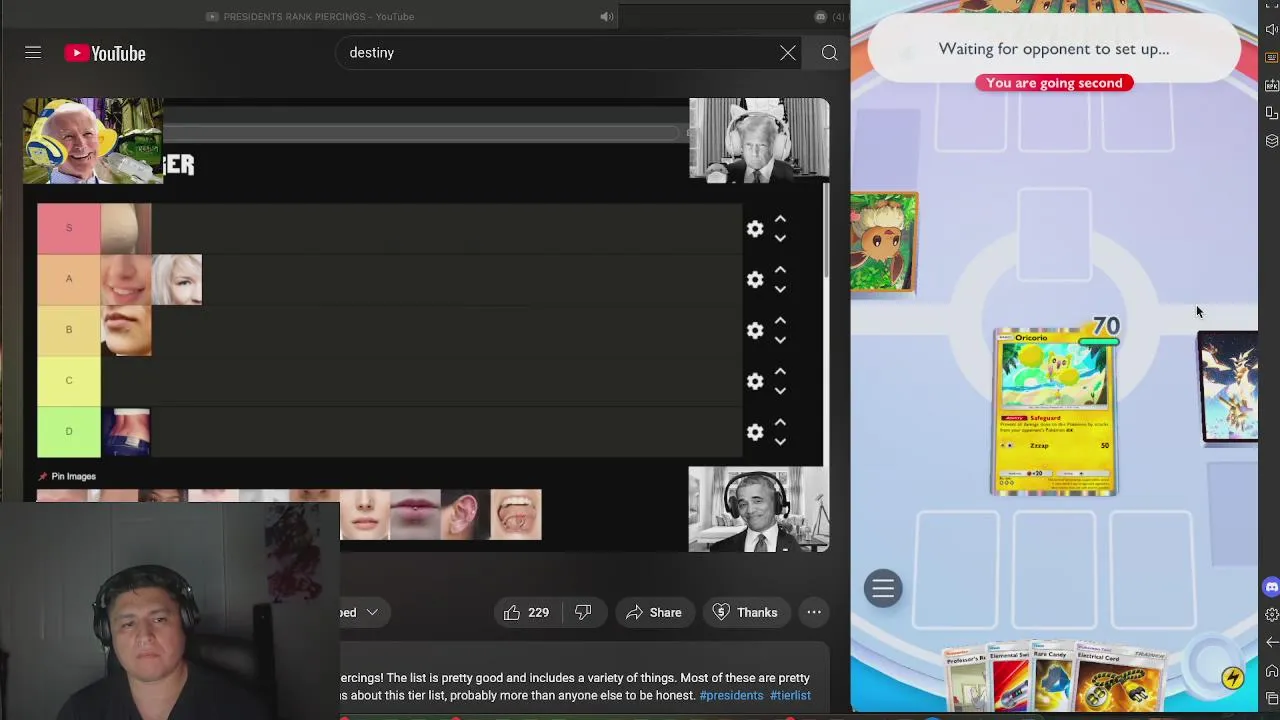The image size is (1280, 720).
Task: Move the D tier row up
Action: point(780,423)
